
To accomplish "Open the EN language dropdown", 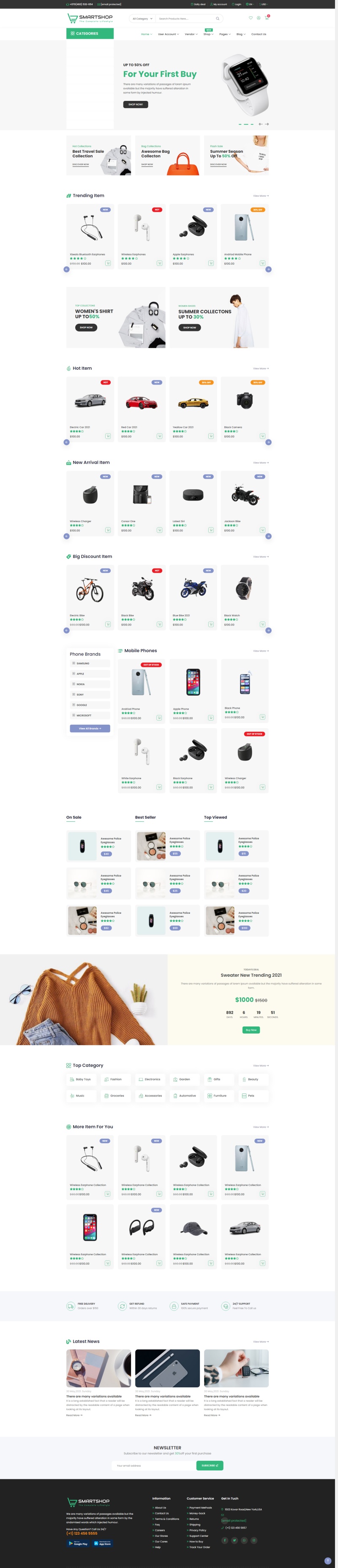I will (x=250, y=4).
